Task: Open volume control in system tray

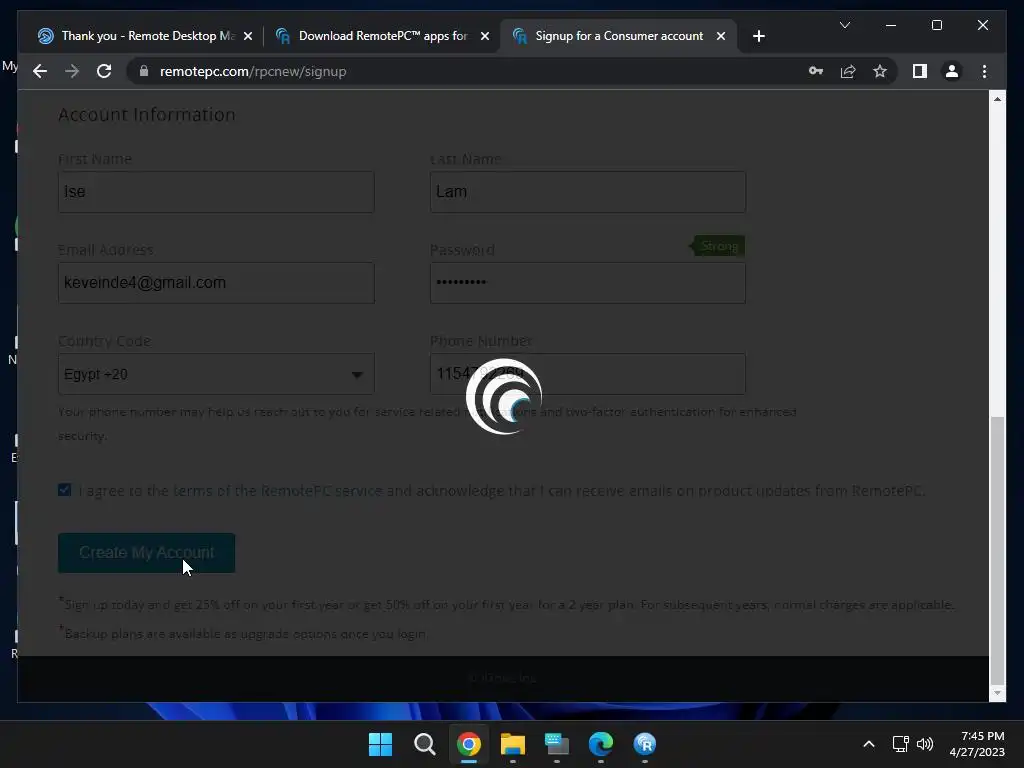Action: pyautogui.click(x=925, y=744)
